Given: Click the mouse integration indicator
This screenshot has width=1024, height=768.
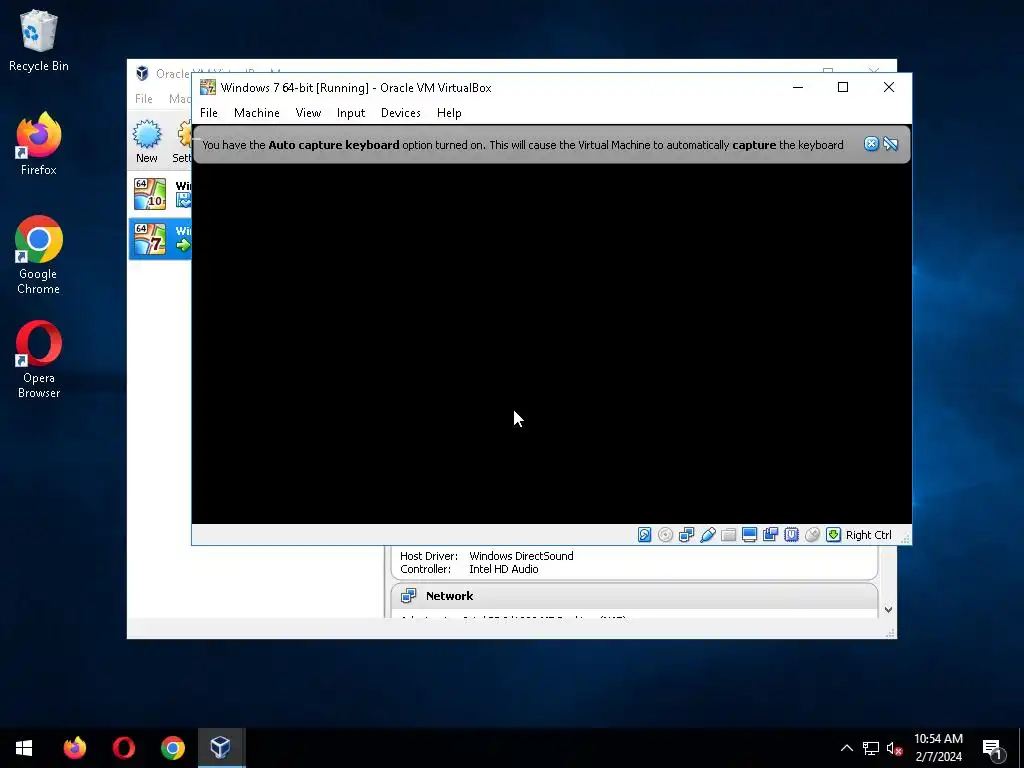Looking at the screenshot, I should pyautogui.click(x=812, y=535).
